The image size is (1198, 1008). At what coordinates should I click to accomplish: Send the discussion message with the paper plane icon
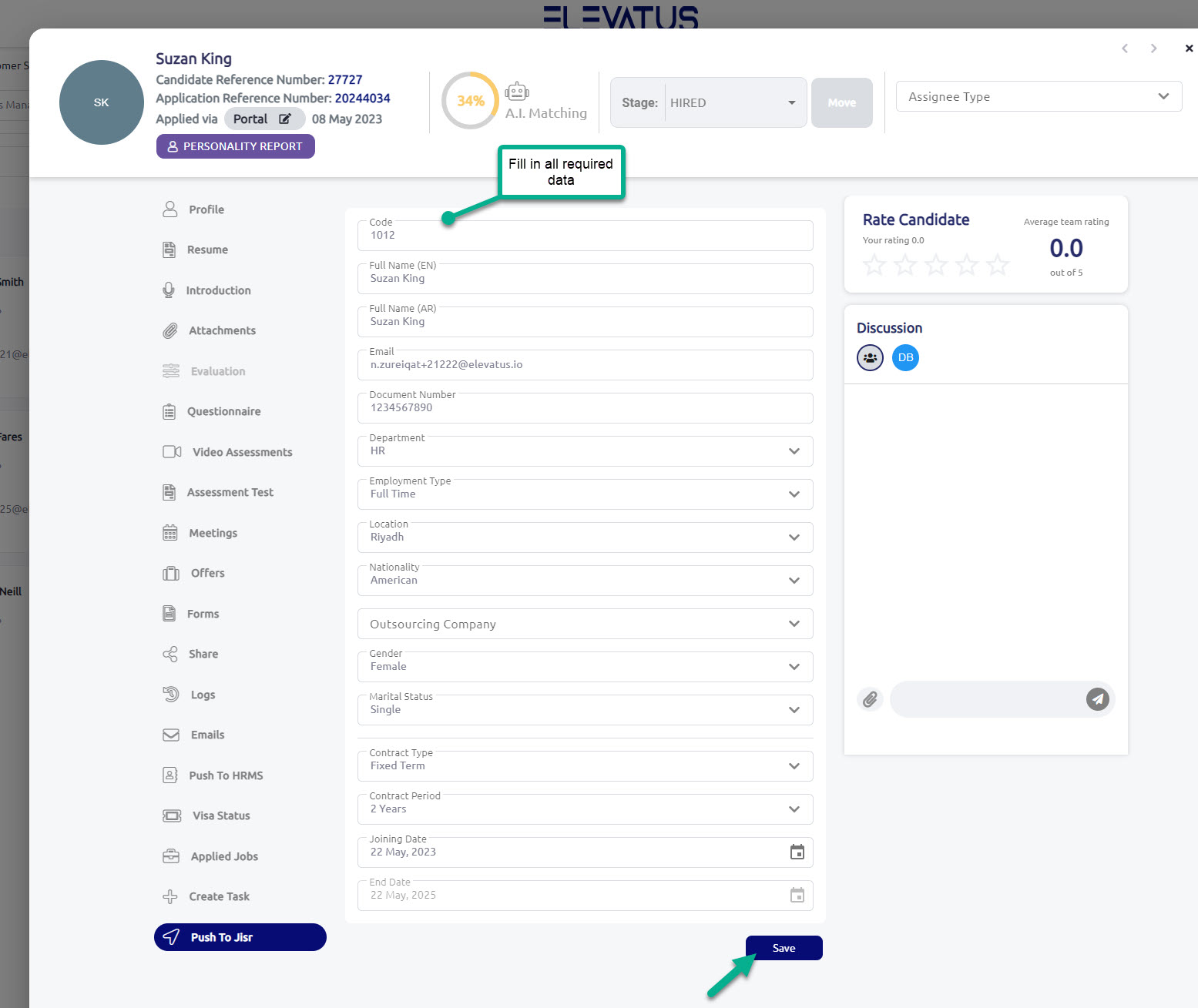[1097, 699]
